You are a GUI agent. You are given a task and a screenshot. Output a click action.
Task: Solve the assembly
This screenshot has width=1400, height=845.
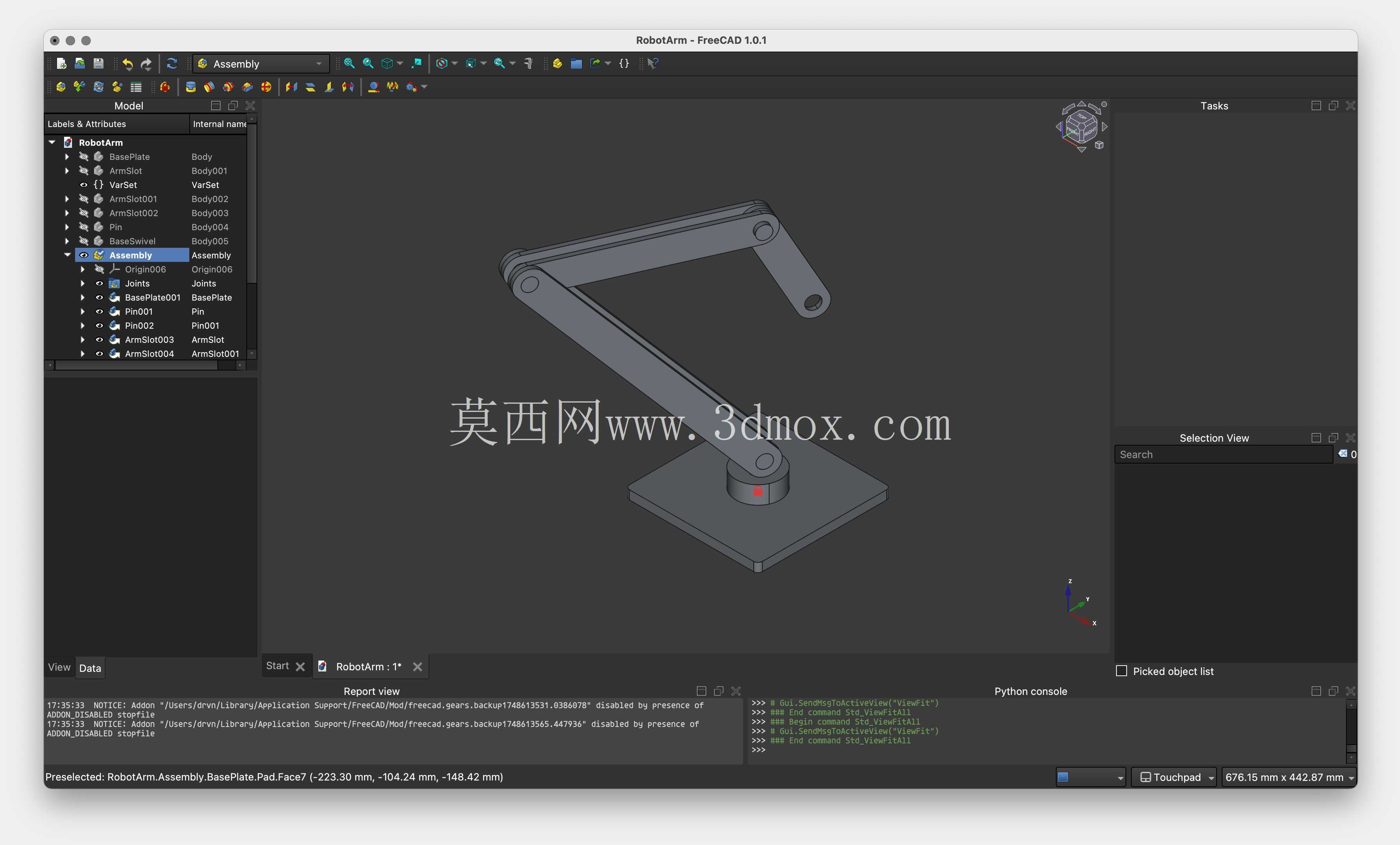point(98,87)
